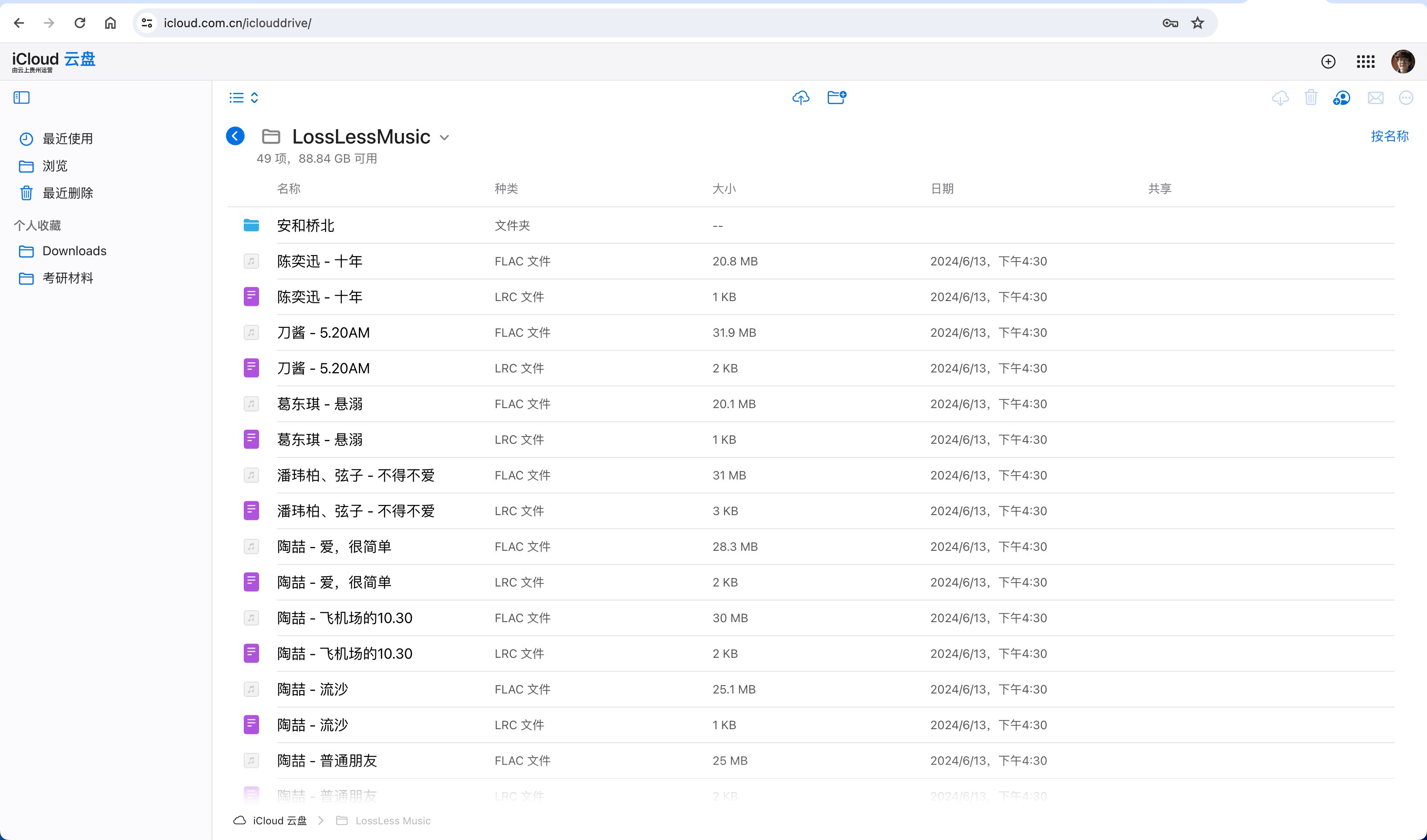Click LossLess Music breadcrumb at bottom

tap(384, 821)
